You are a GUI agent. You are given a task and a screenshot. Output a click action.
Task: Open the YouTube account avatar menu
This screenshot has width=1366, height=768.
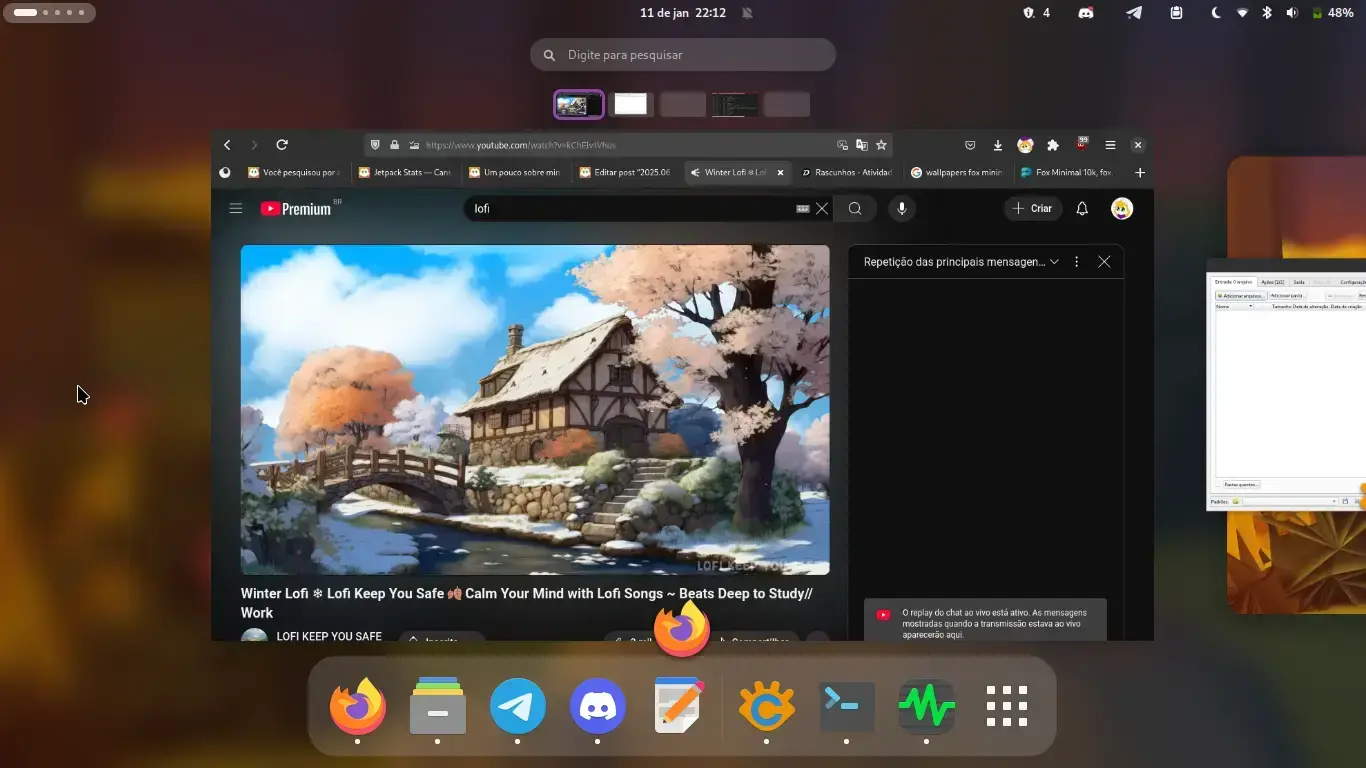[x=1122, y=208]
